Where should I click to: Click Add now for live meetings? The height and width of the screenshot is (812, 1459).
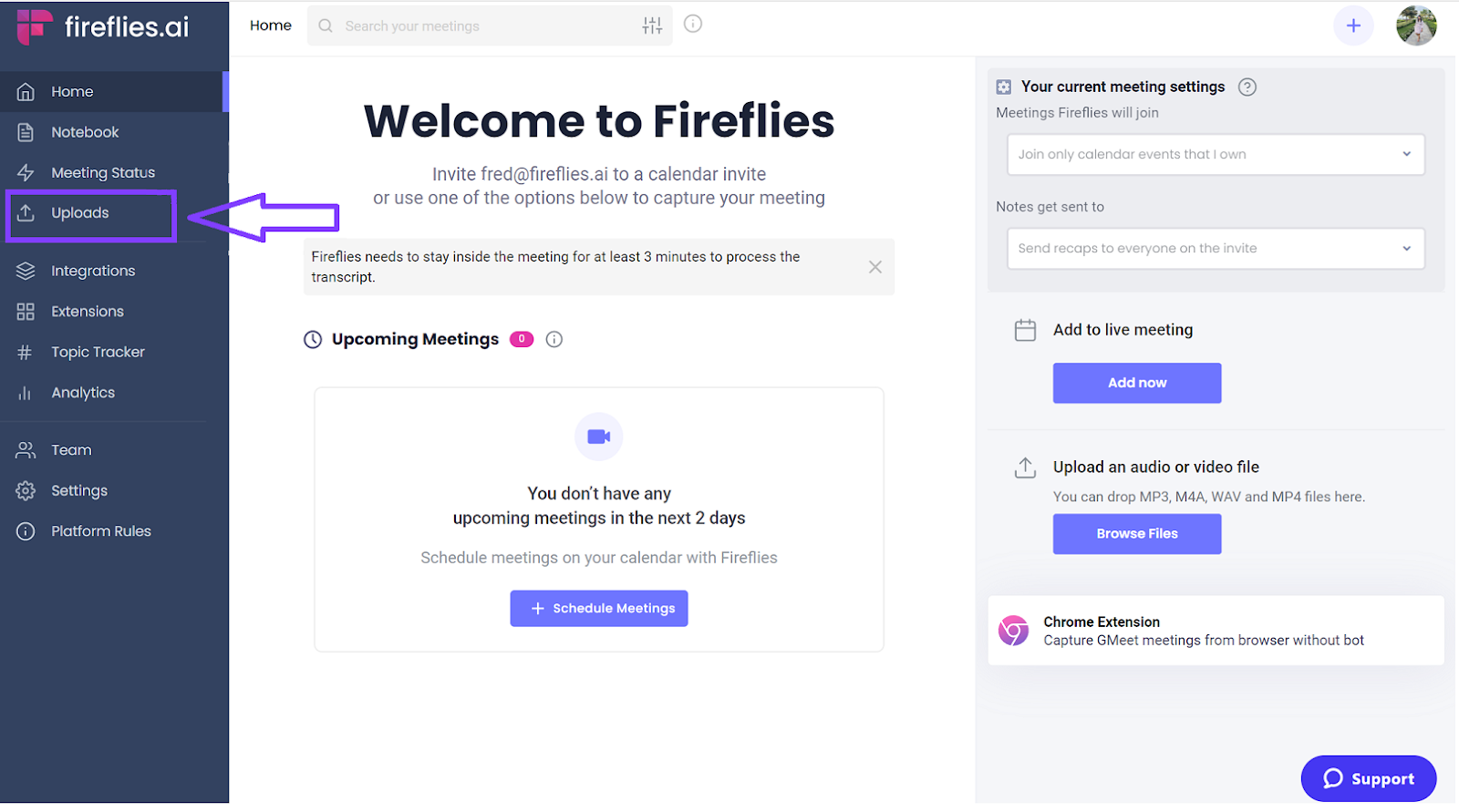[1136, 383]
